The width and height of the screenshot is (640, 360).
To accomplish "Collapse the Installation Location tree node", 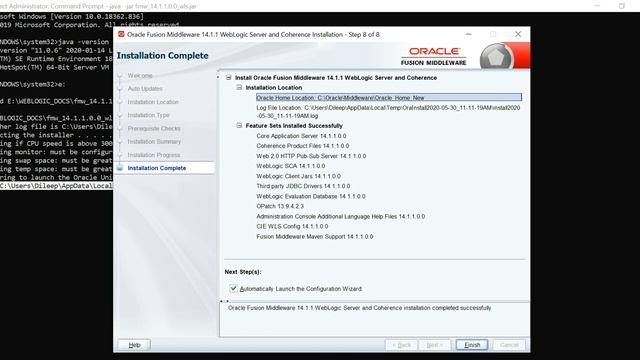I will click(x=239, y=87).
